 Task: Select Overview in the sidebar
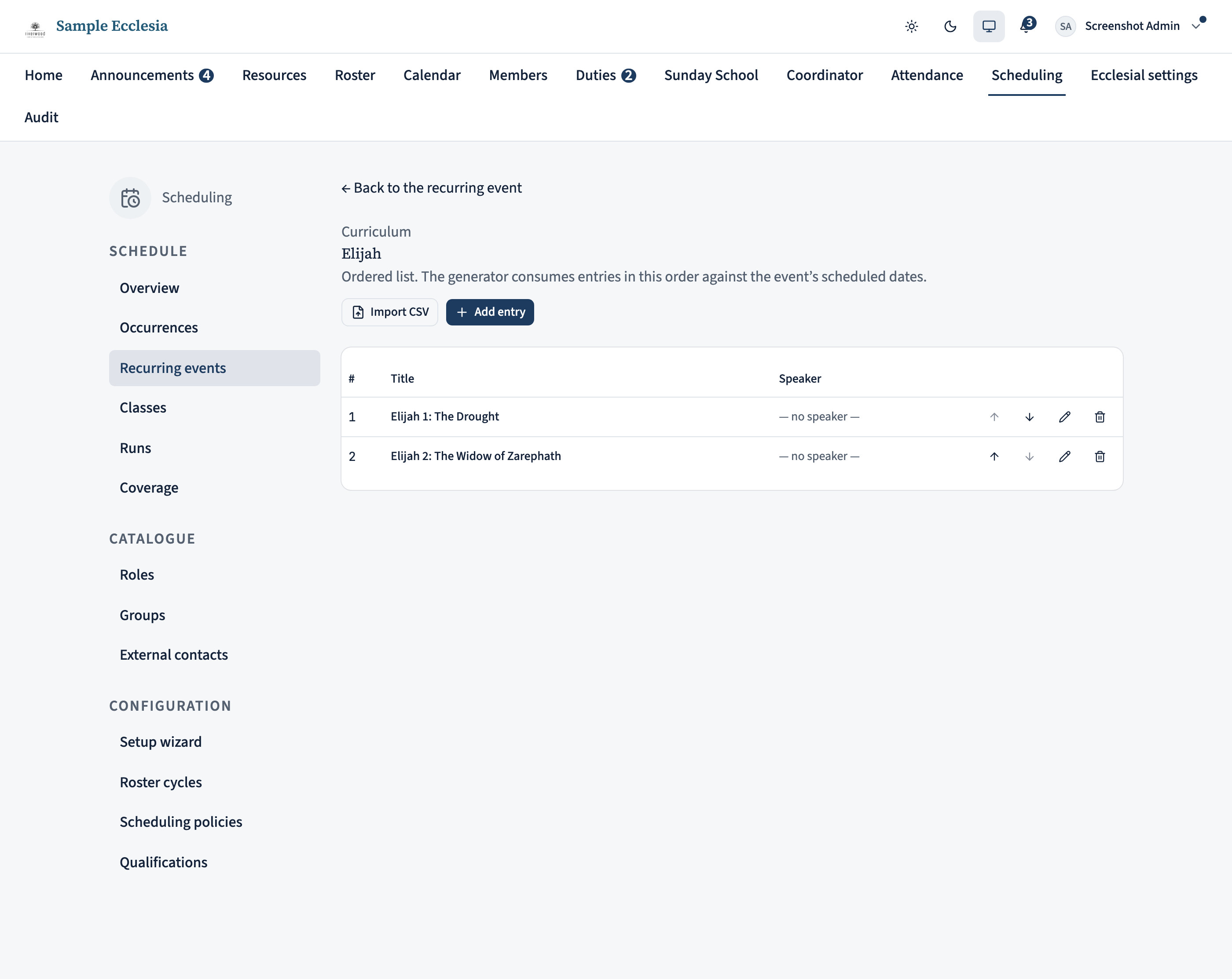point(214,288)
